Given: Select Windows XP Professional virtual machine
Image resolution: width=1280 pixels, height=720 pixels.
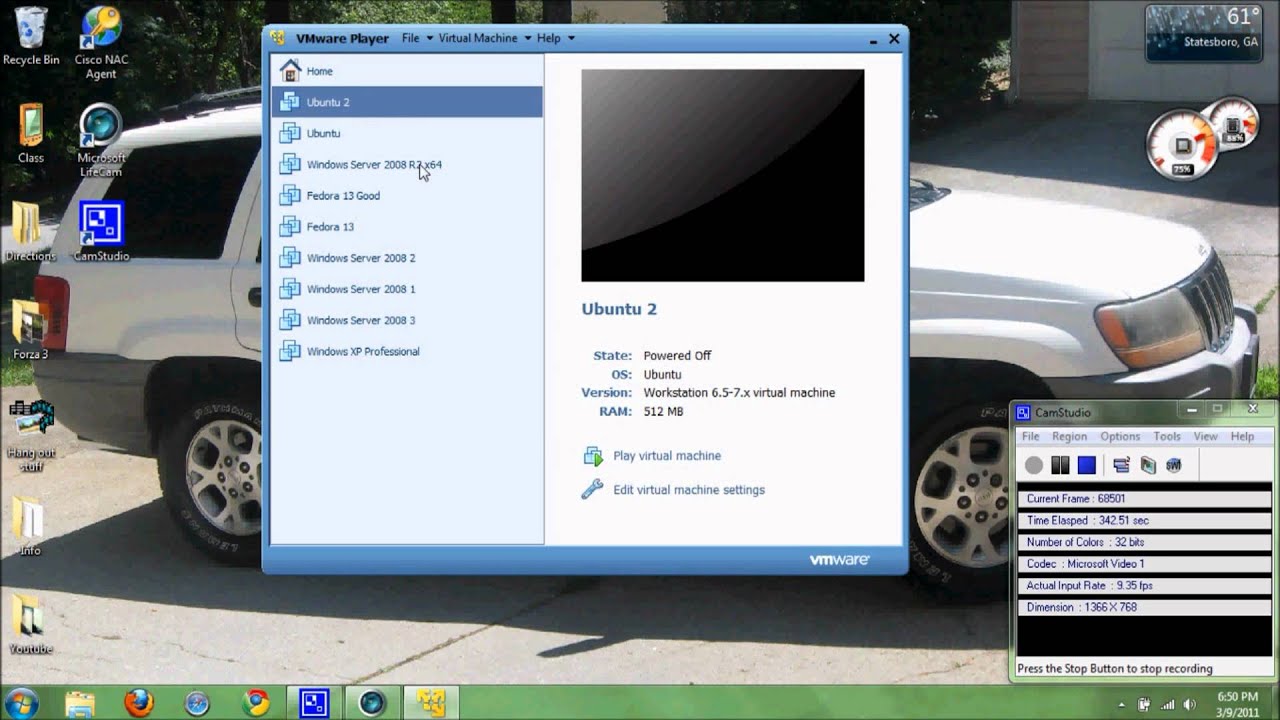Looking at the screenshot, I should click(407, 351).
